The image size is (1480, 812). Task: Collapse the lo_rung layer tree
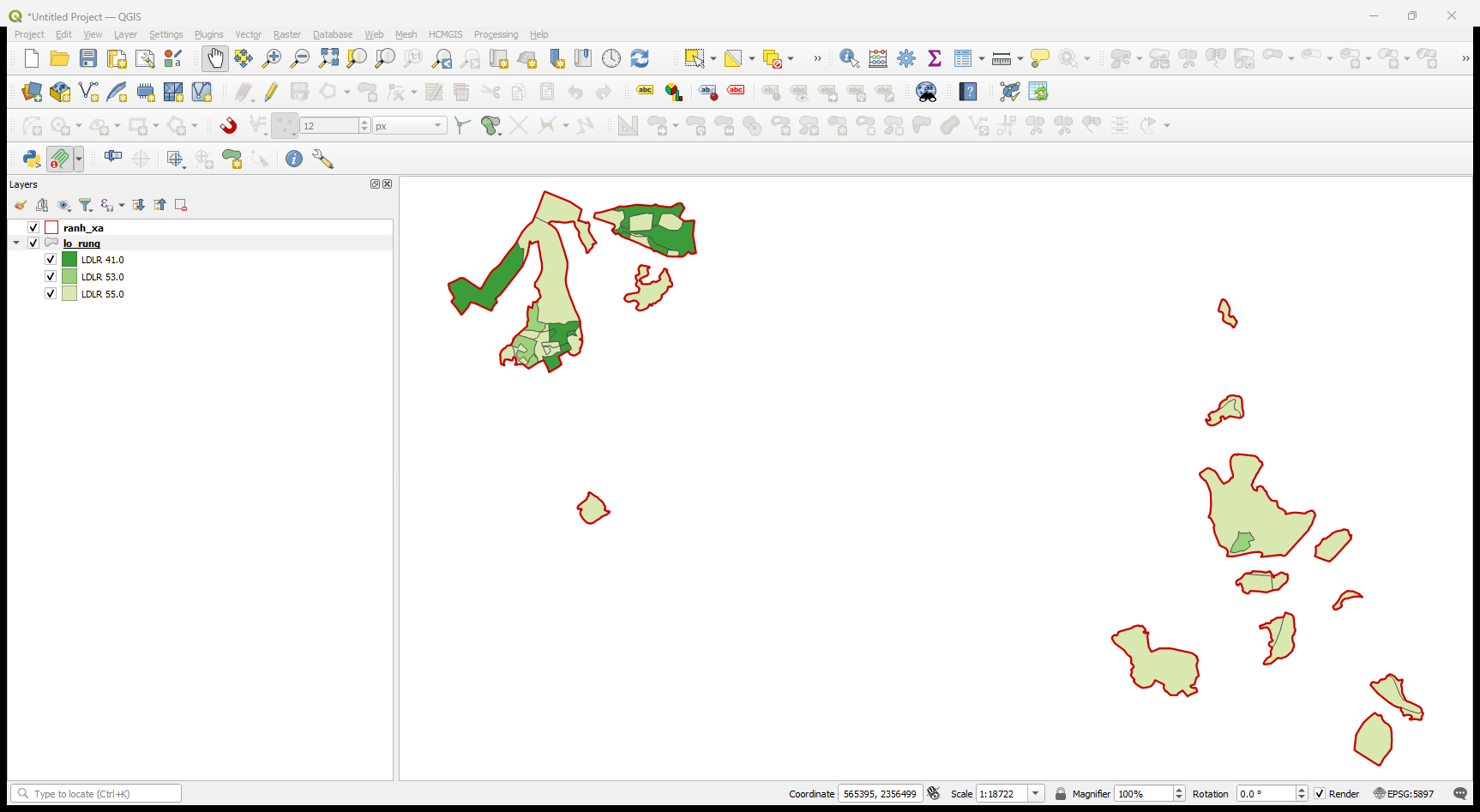tap(16, 243)
